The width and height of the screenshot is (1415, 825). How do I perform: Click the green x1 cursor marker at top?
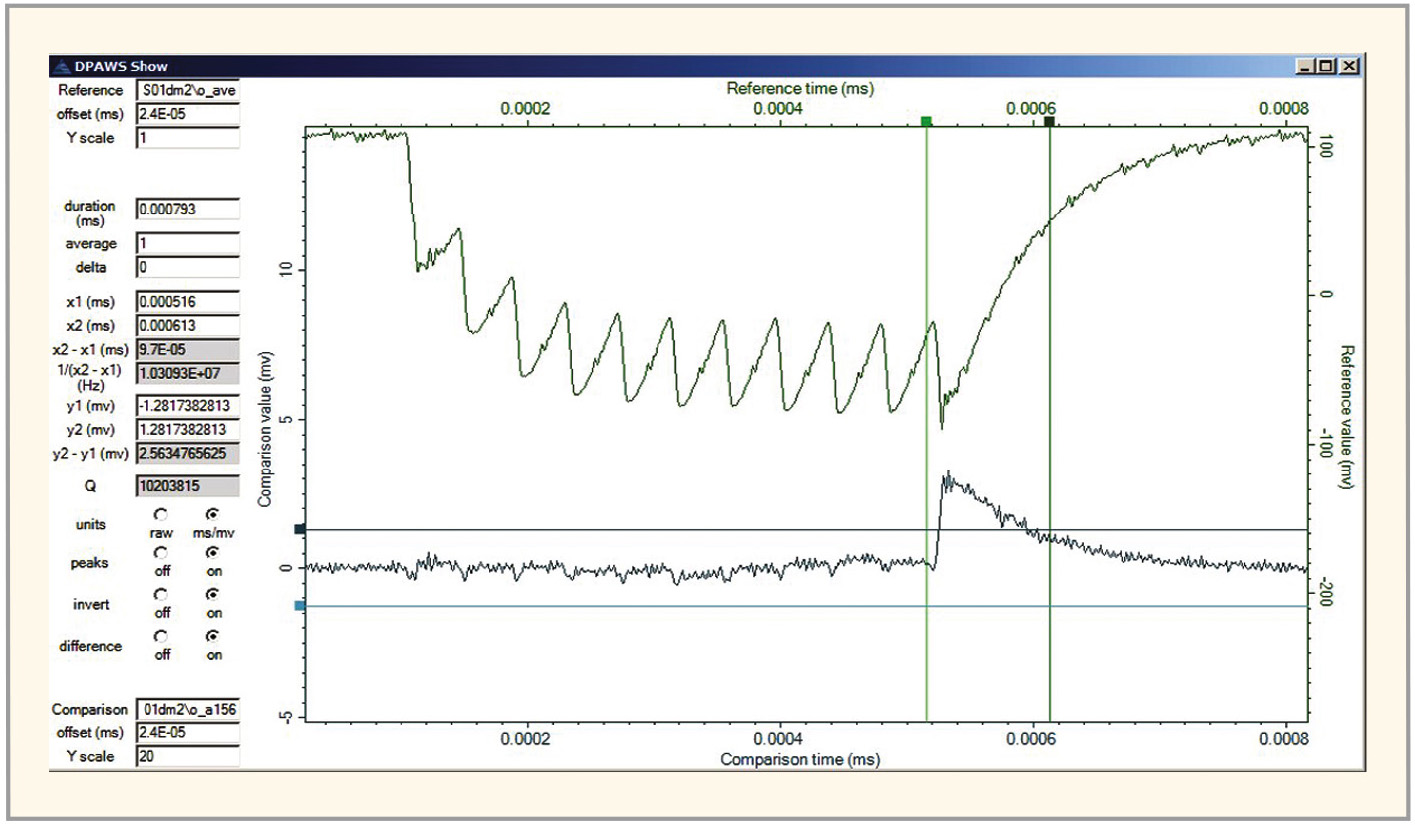(x=926, y=121)
